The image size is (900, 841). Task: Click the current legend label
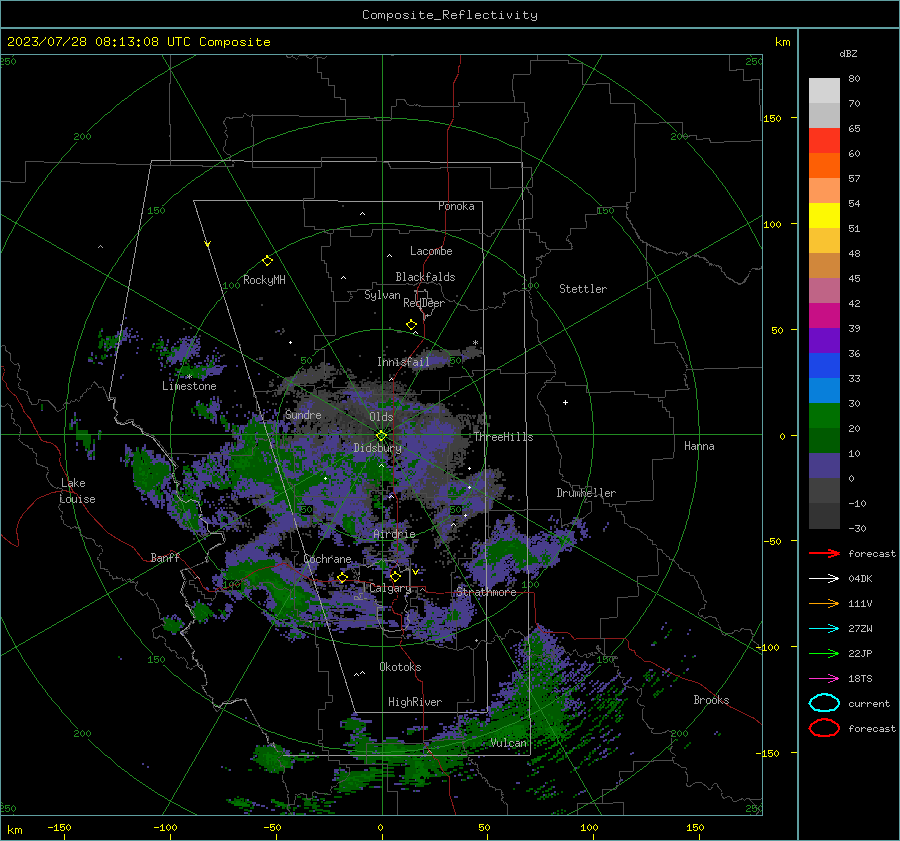(x=869, y=703)
